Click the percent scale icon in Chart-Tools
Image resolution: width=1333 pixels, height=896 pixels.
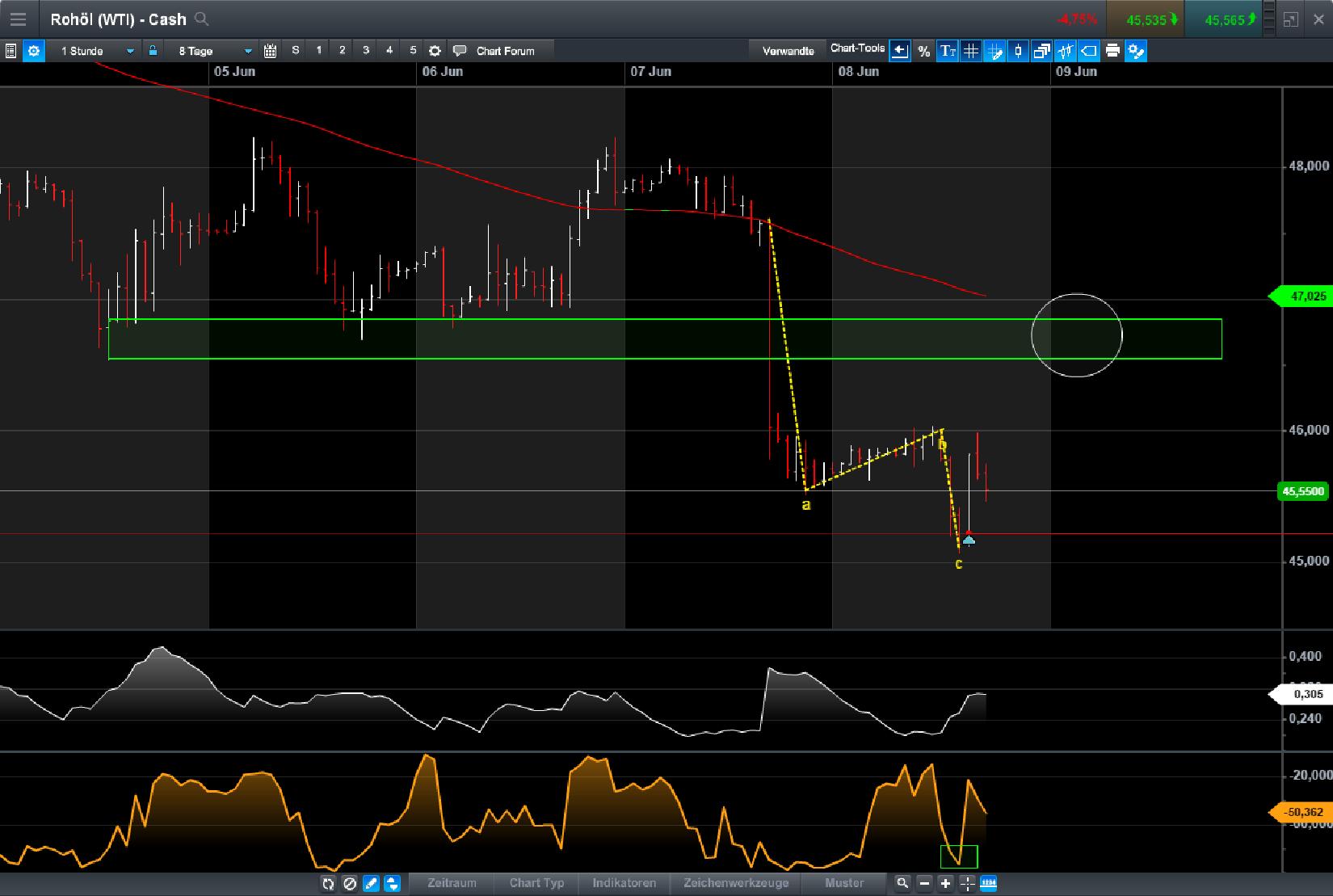pos(923,50)
